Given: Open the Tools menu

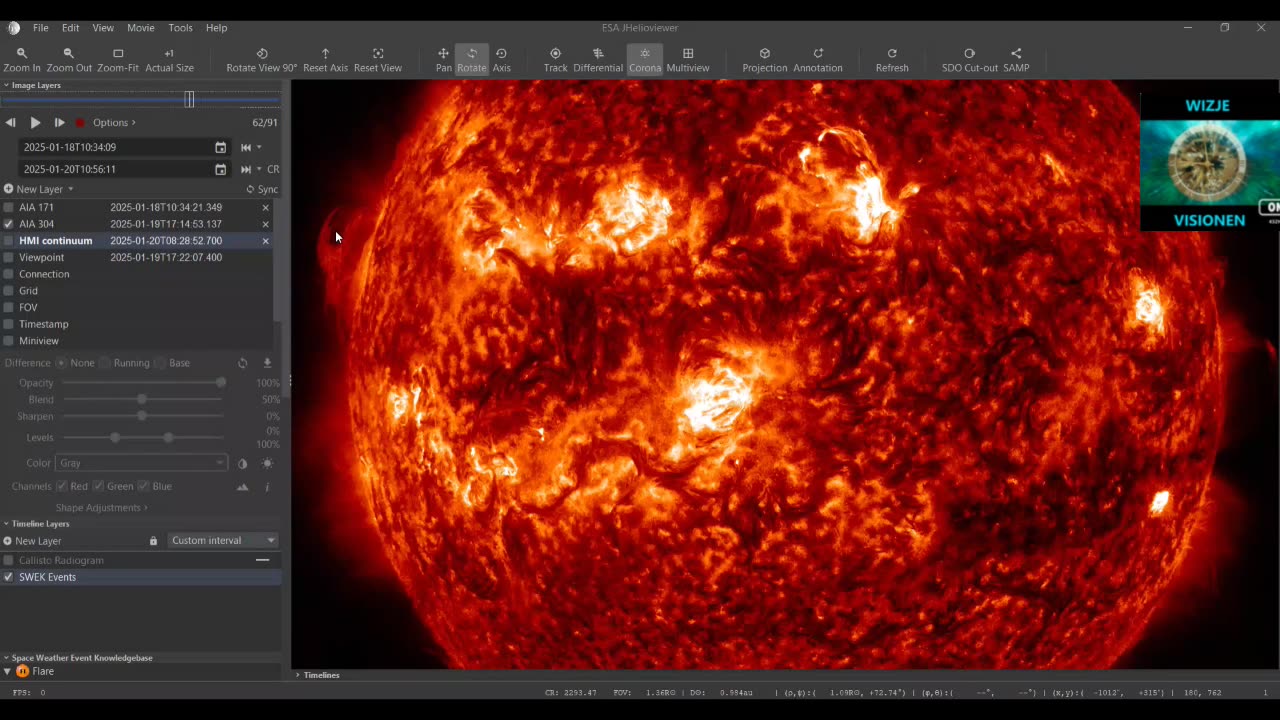Looking at the screenshot, I should (x=180, y=28).
